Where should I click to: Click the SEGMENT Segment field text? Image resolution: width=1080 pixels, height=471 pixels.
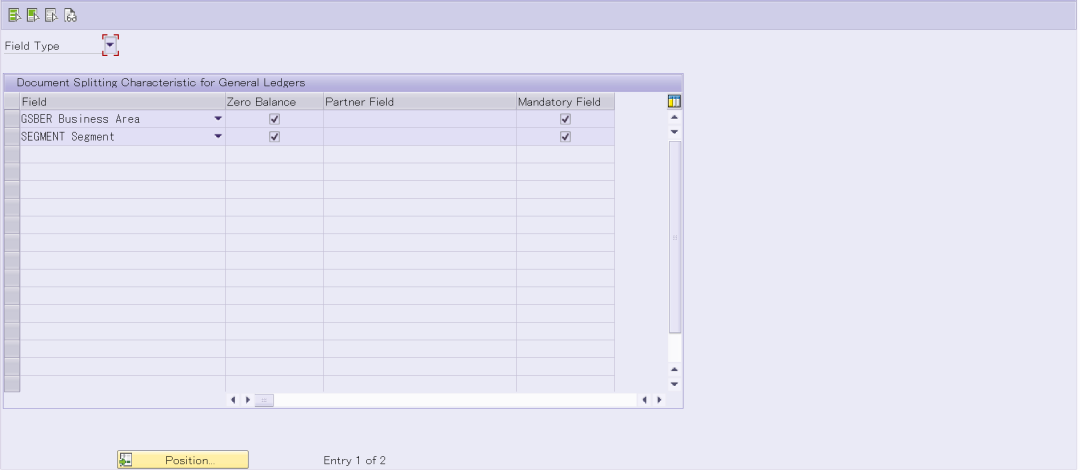tap(68, 136)
